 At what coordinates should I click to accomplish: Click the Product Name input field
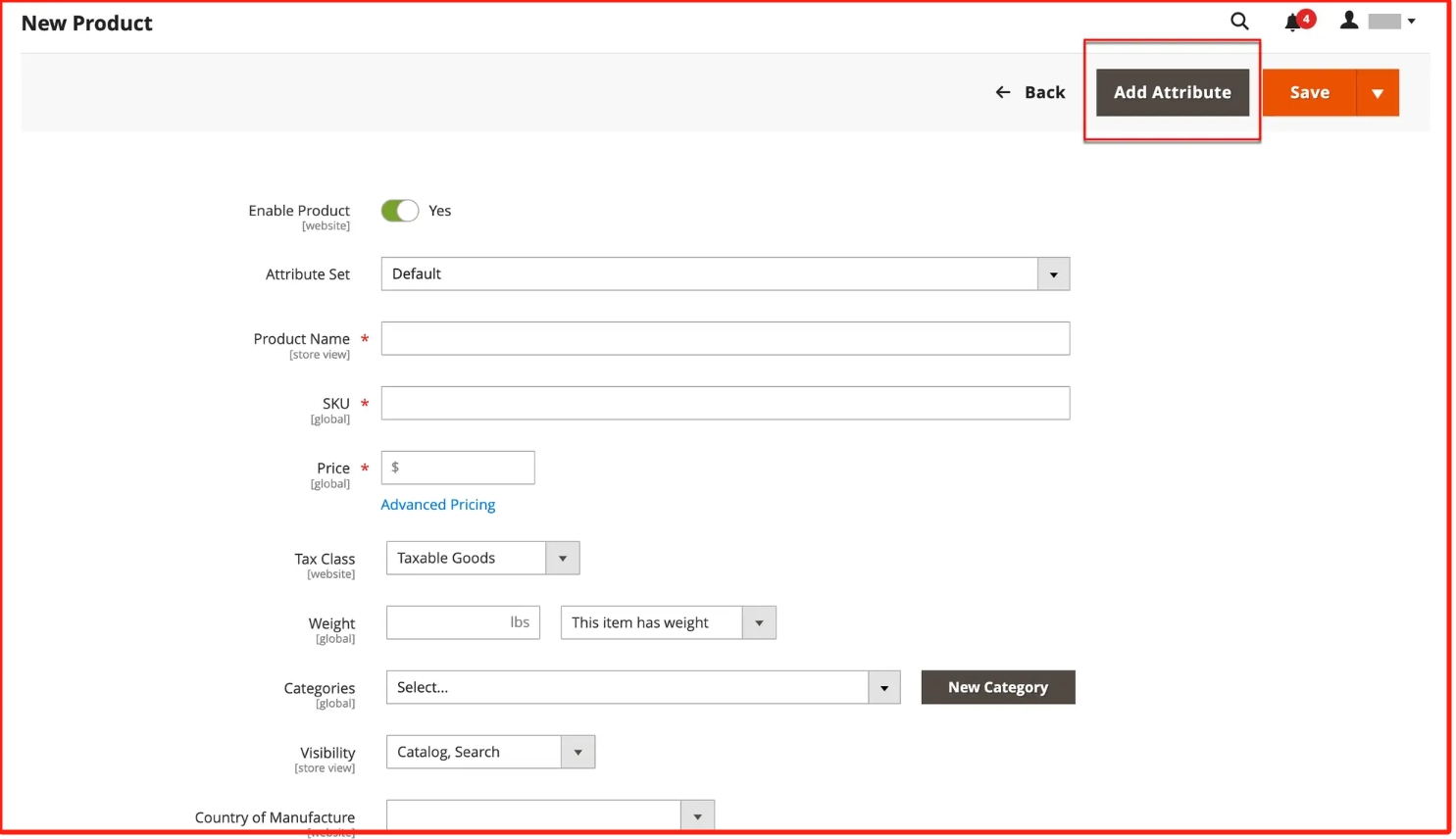tap(725, 339)
